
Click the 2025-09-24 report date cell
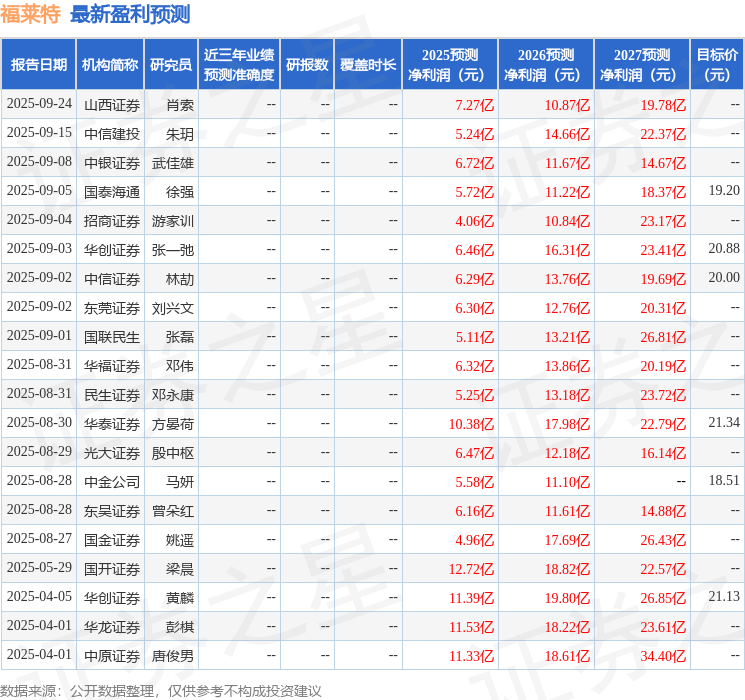39,104
